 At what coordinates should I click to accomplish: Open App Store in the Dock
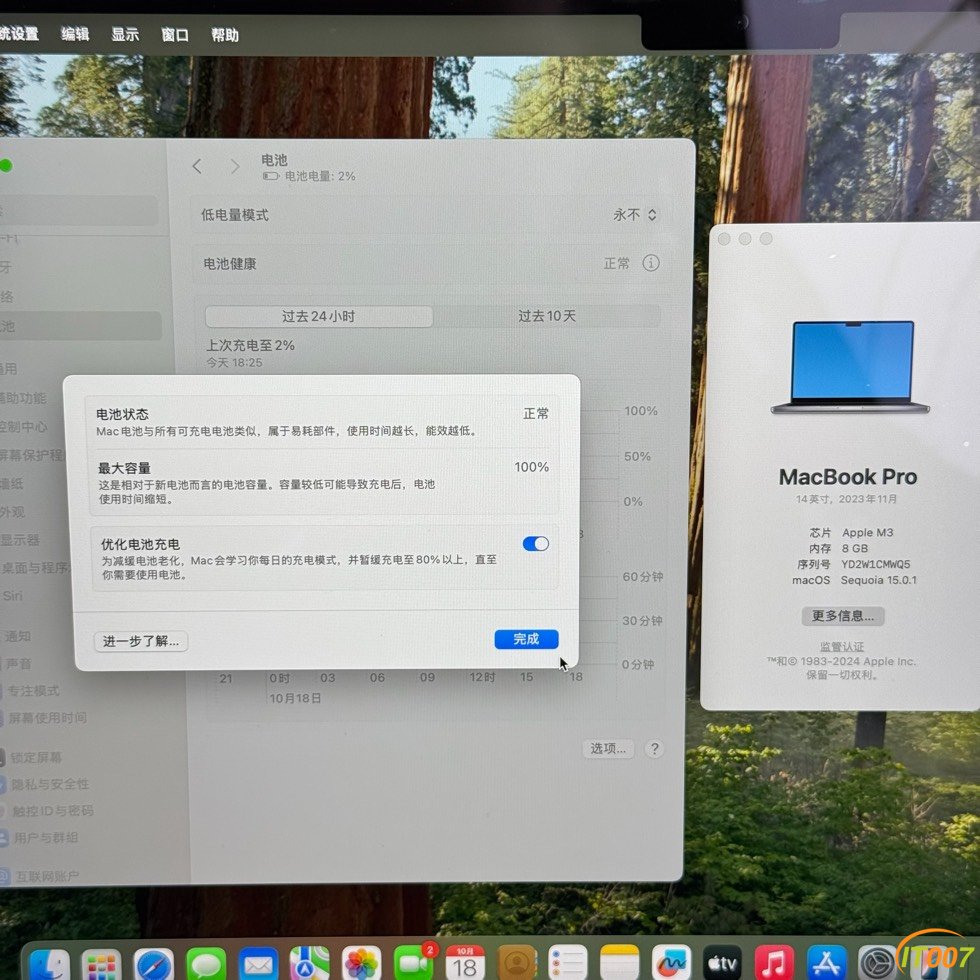point(826,964)
